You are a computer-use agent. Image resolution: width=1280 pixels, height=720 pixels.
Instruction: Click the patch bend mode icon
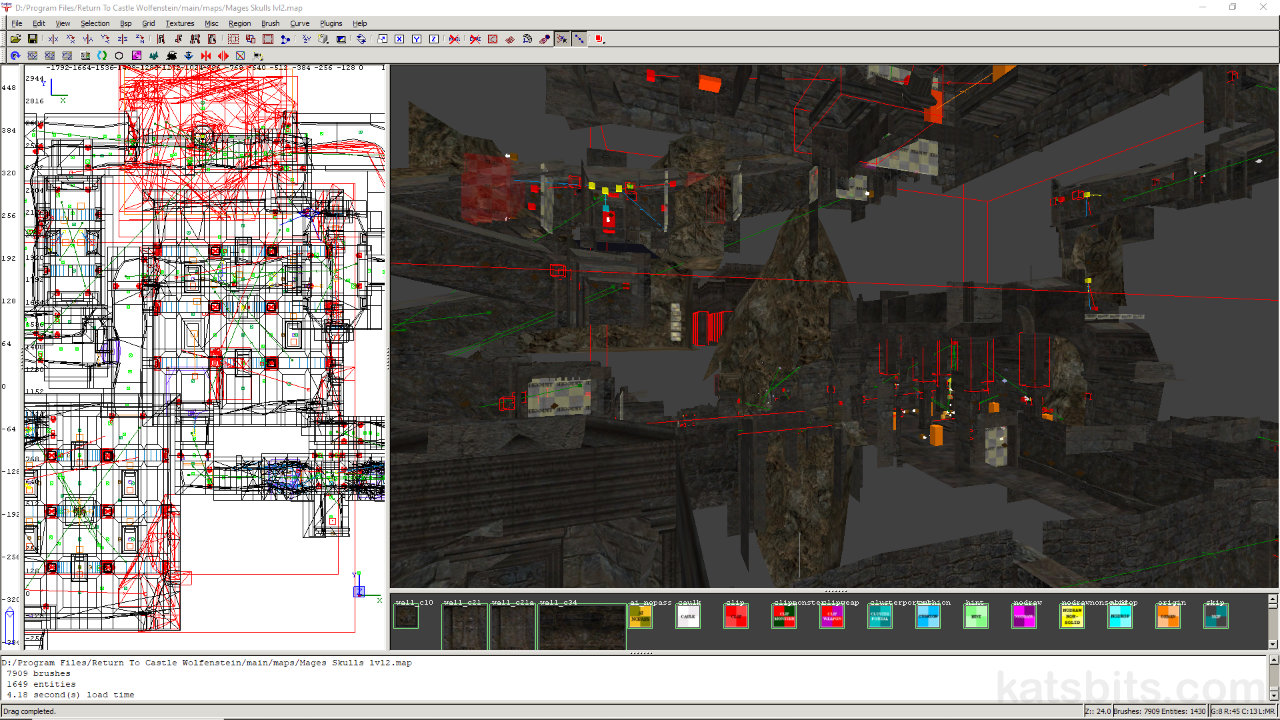click(x=527, y=39)
